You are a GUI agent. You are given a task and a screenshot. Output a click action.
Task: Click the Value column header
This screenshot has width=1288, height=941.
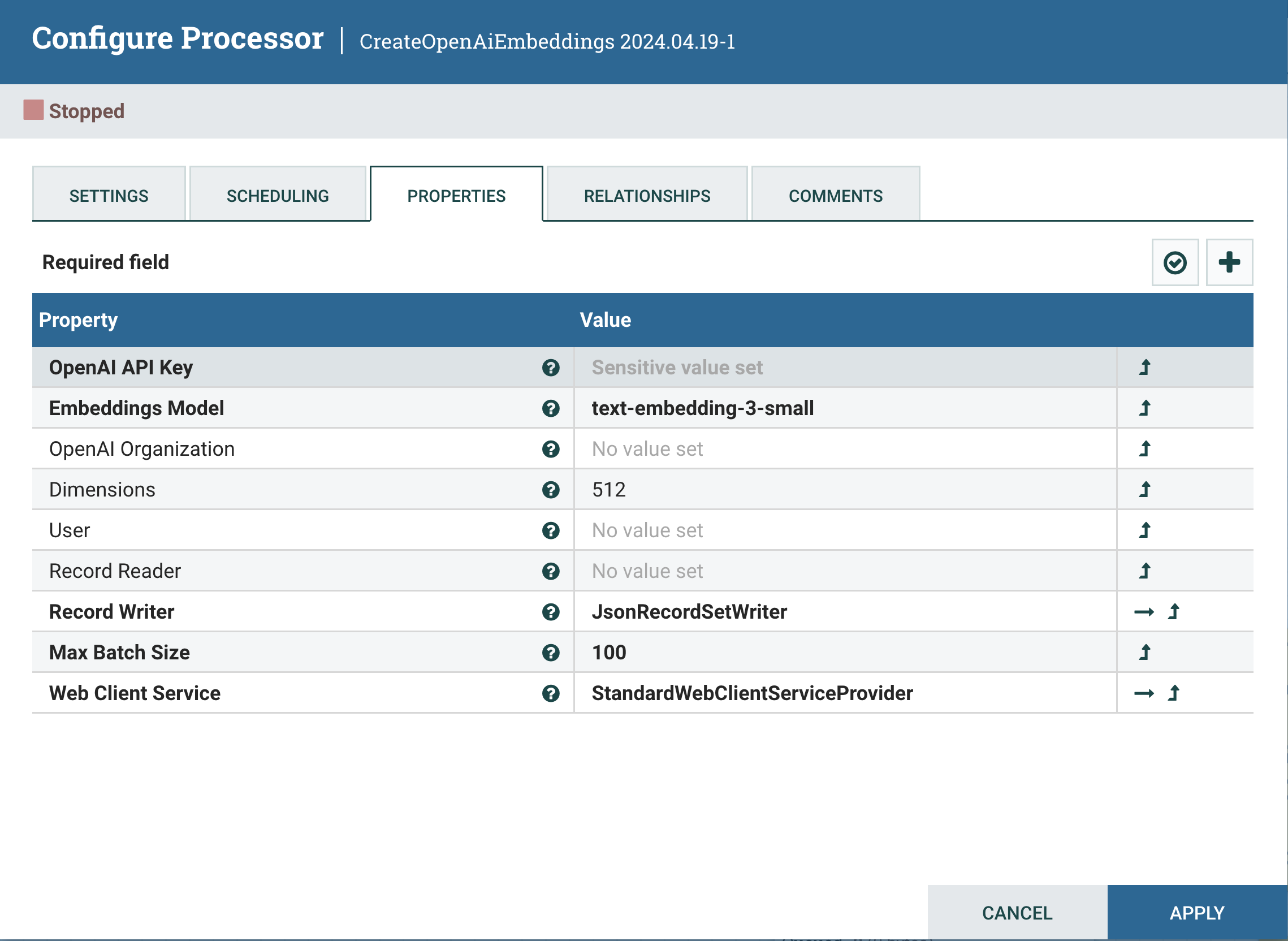click(x=606, y=320)
